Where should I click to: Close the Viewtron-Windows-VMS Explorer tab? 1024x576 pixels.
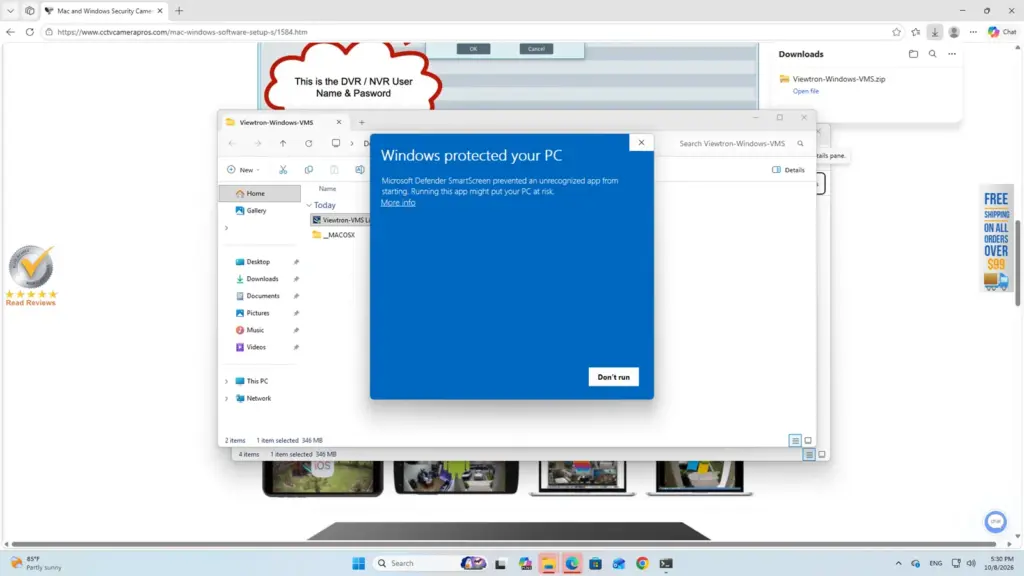(x=338, y=122)
